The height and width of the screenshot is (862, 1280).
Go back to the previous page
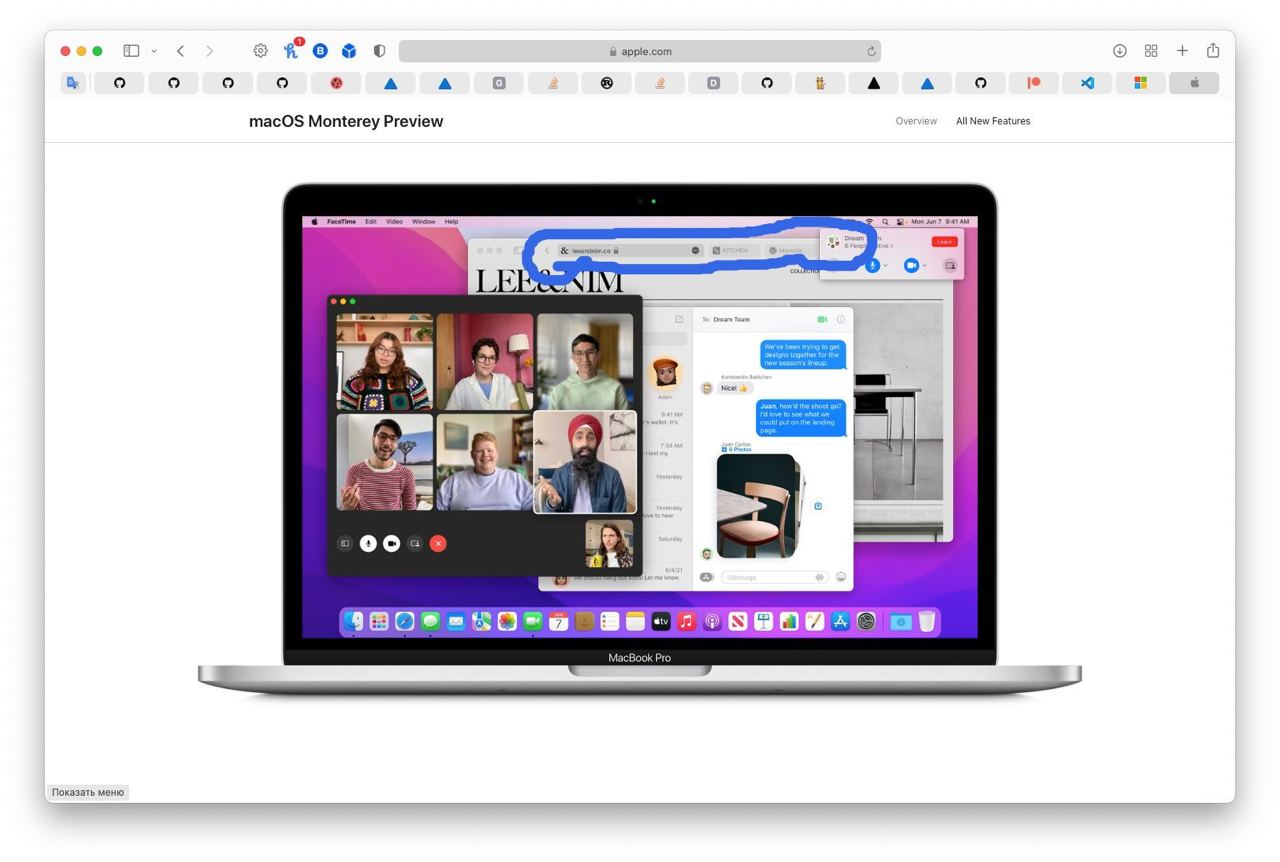[180, 51]
